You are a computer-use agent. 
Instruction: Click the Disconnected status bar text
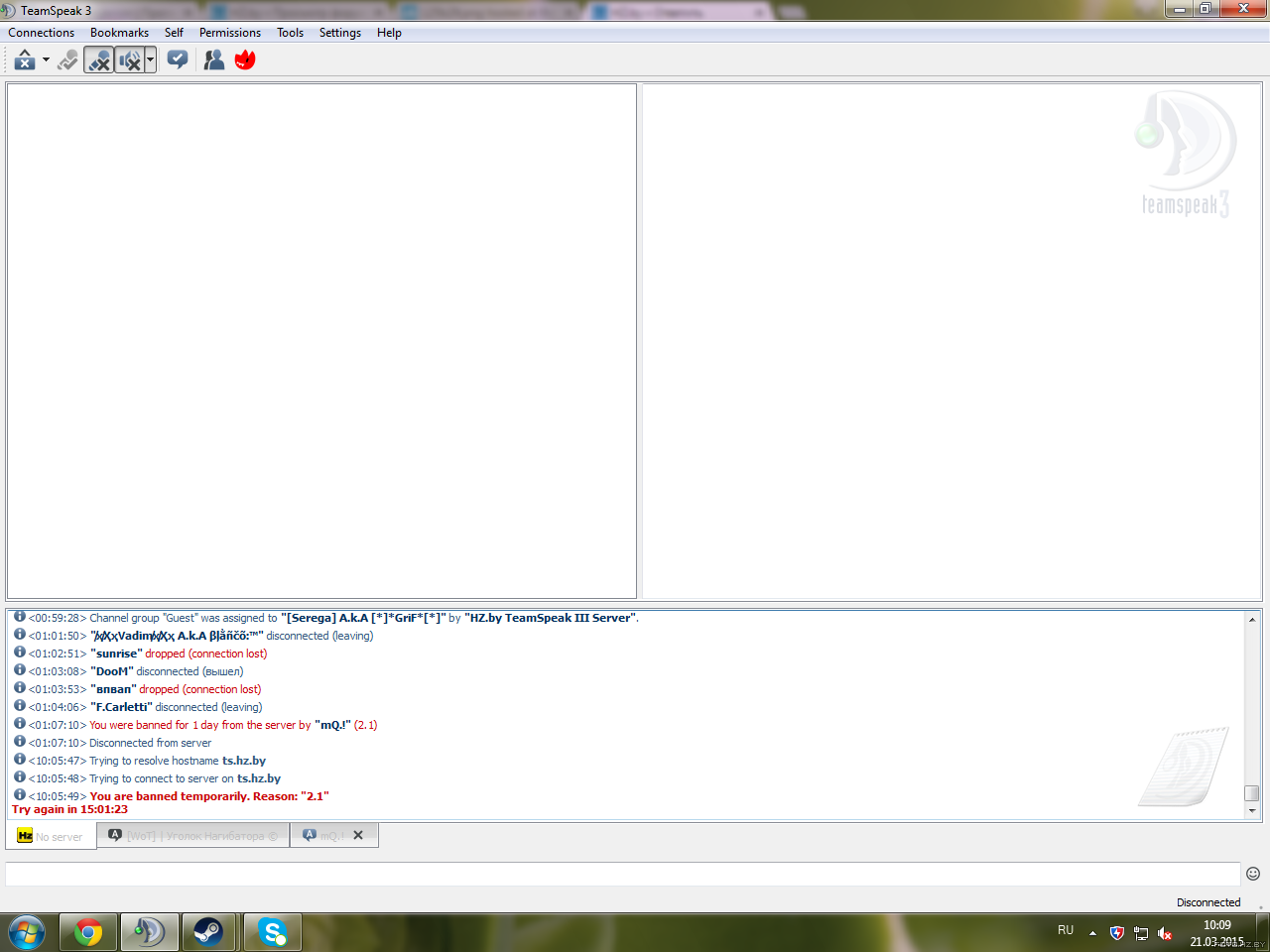(x=1208, y=902)
